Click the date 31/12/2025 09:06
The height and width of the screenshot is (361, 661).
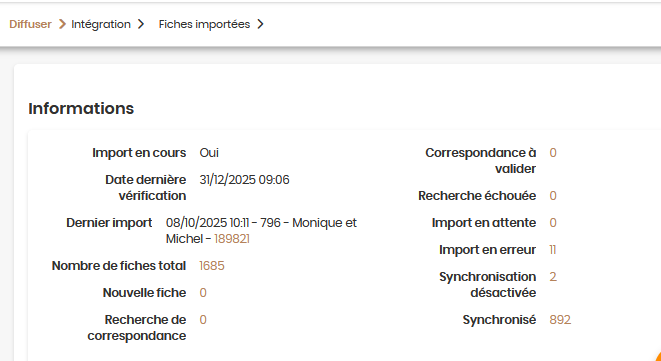point(245,180)
